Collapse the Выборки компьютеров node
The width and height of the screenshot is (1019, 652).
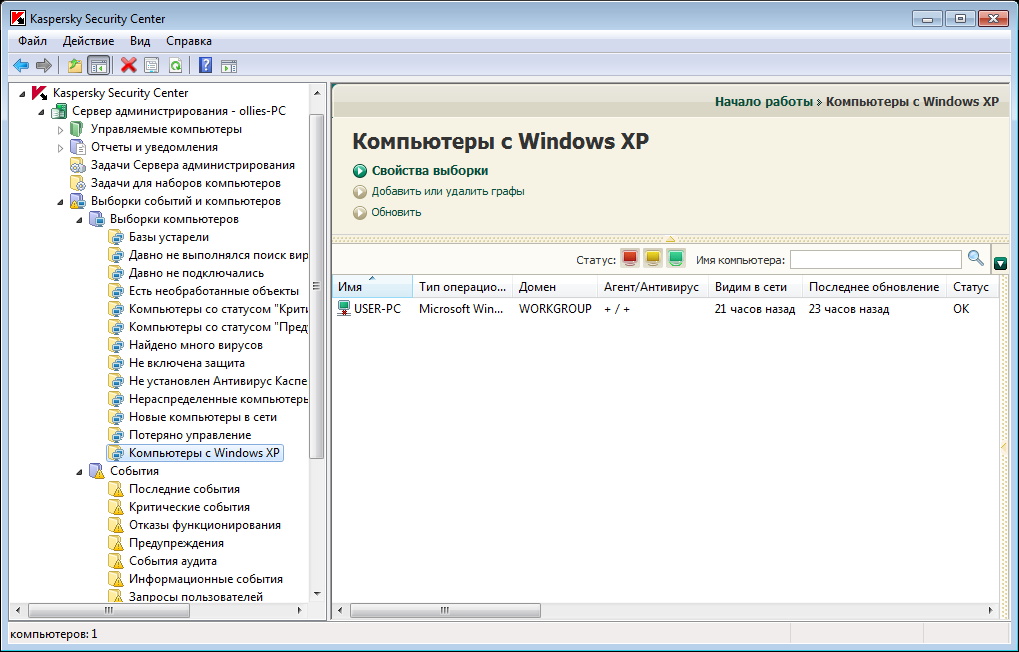coord(79,220)
